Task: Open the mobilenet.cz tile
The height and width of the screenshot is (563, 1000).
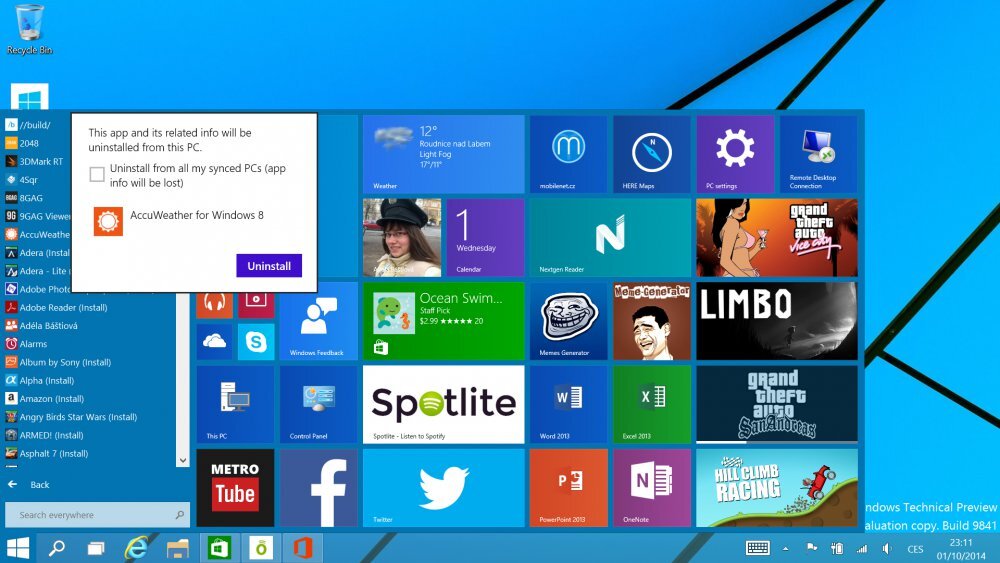Action: coord(568,154)
